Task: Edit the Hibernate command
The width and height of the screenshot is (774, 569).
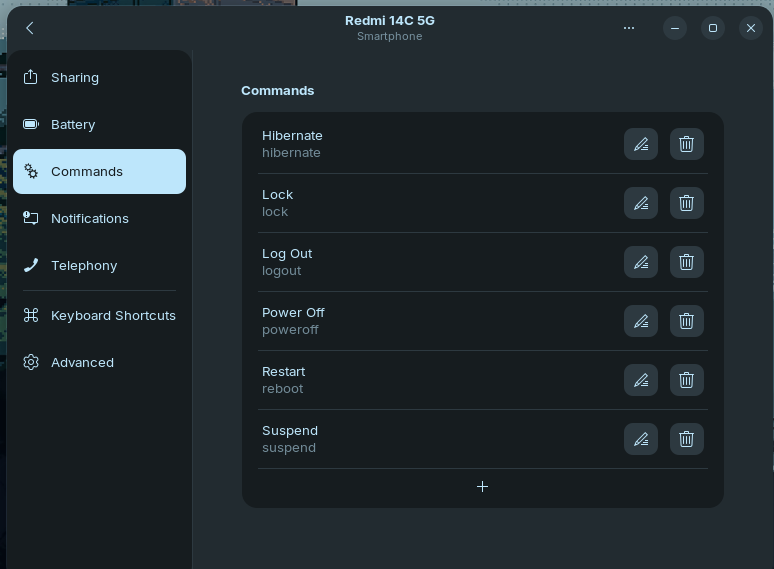Action: pos(641,144)
